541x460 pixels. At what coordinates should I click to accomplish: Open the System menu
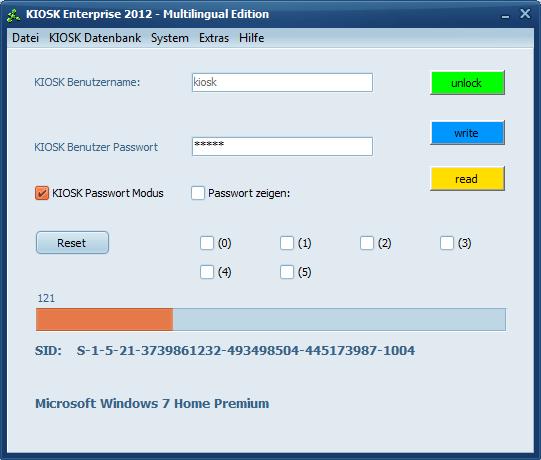point(170,38)
